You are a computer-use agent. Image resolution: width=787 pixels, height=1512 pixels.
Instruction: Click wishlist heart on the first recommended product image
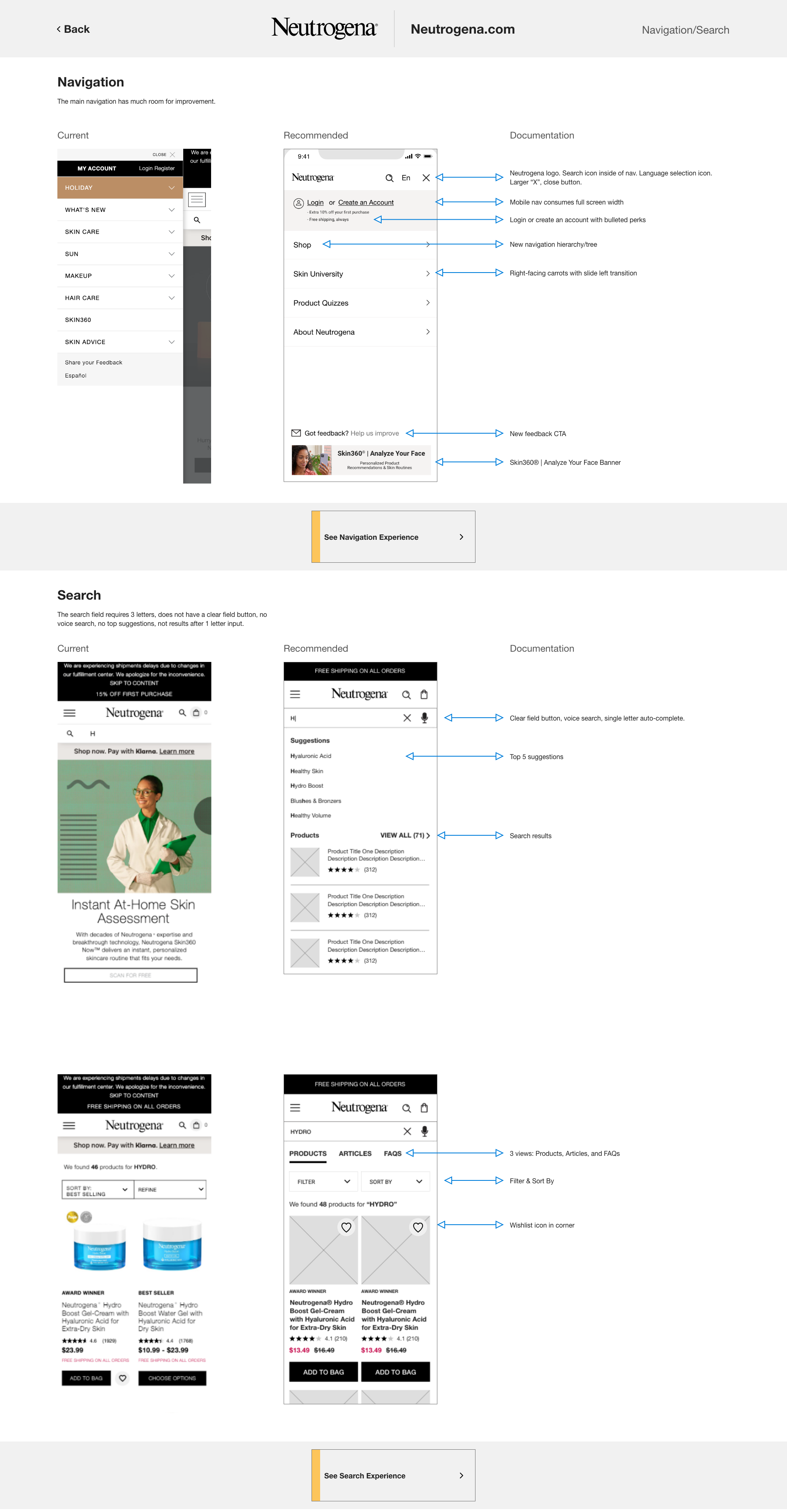[x=346, y=1227]
